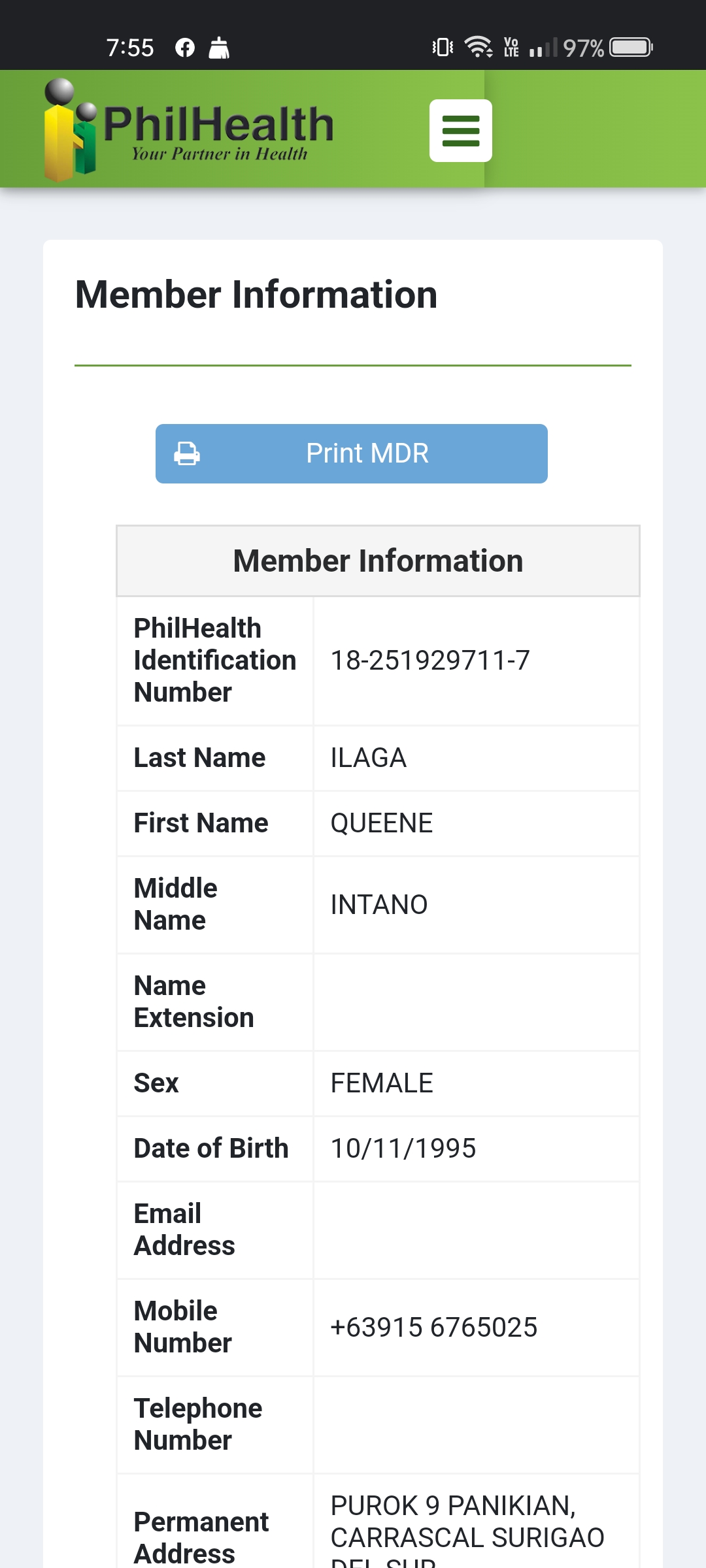Tap the mobile signal strength icon
The width and height of the screenshot is (706, 1568).
coord(543,48)
